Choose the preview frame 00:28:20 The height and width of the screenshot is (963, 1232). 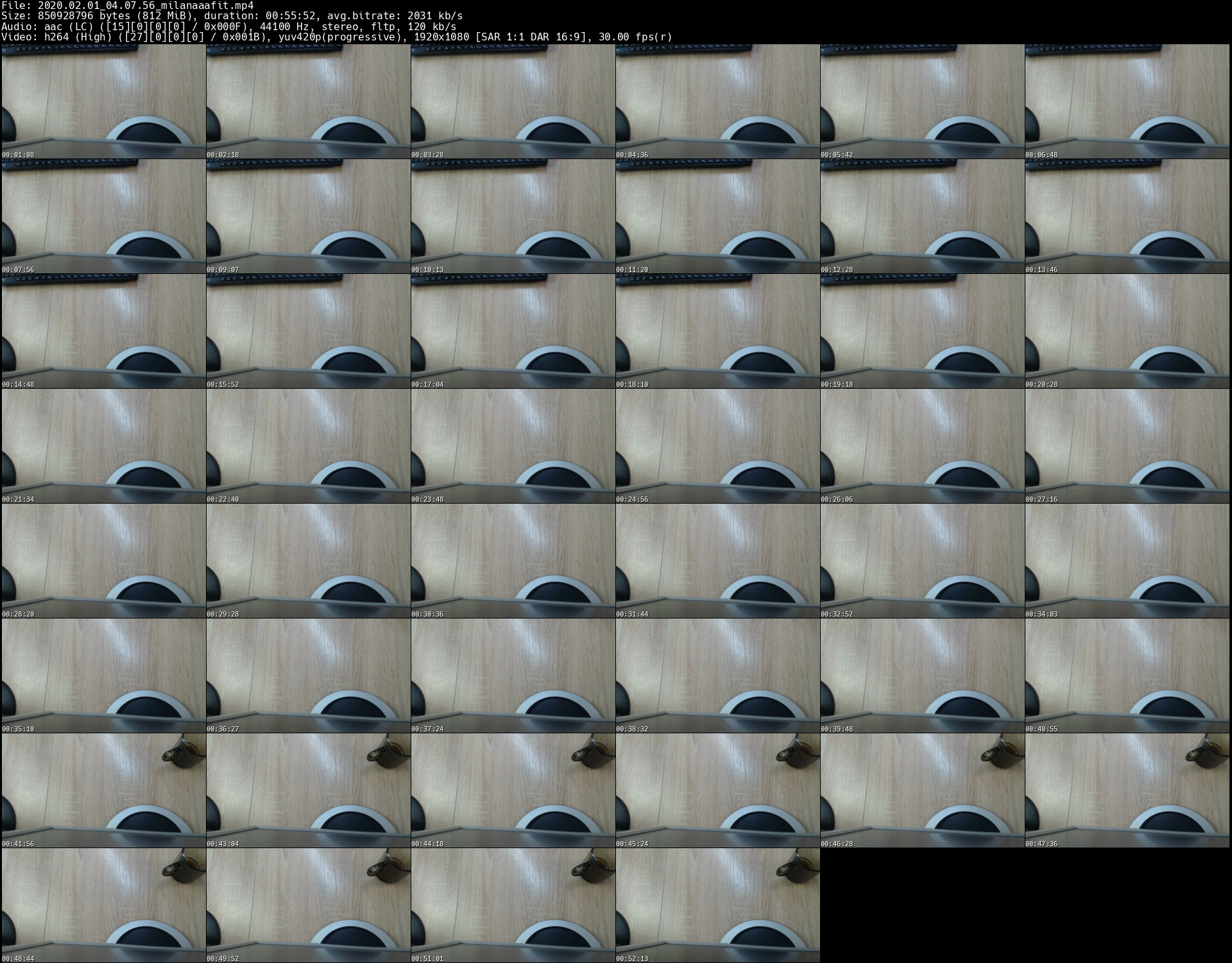[x=103, y=561]
